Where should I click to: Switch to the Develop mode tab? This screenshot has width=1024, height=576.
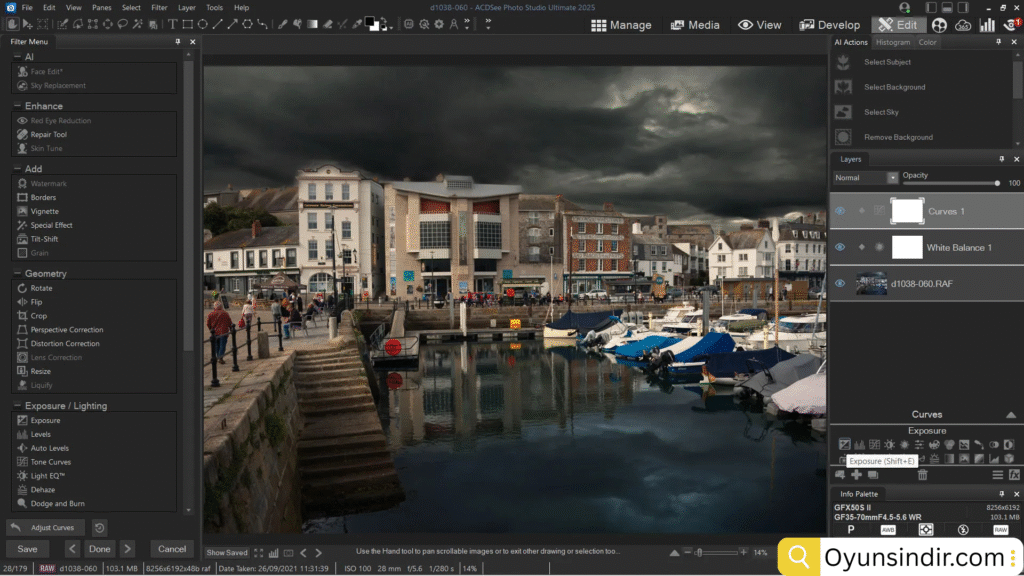pos(829,24)
